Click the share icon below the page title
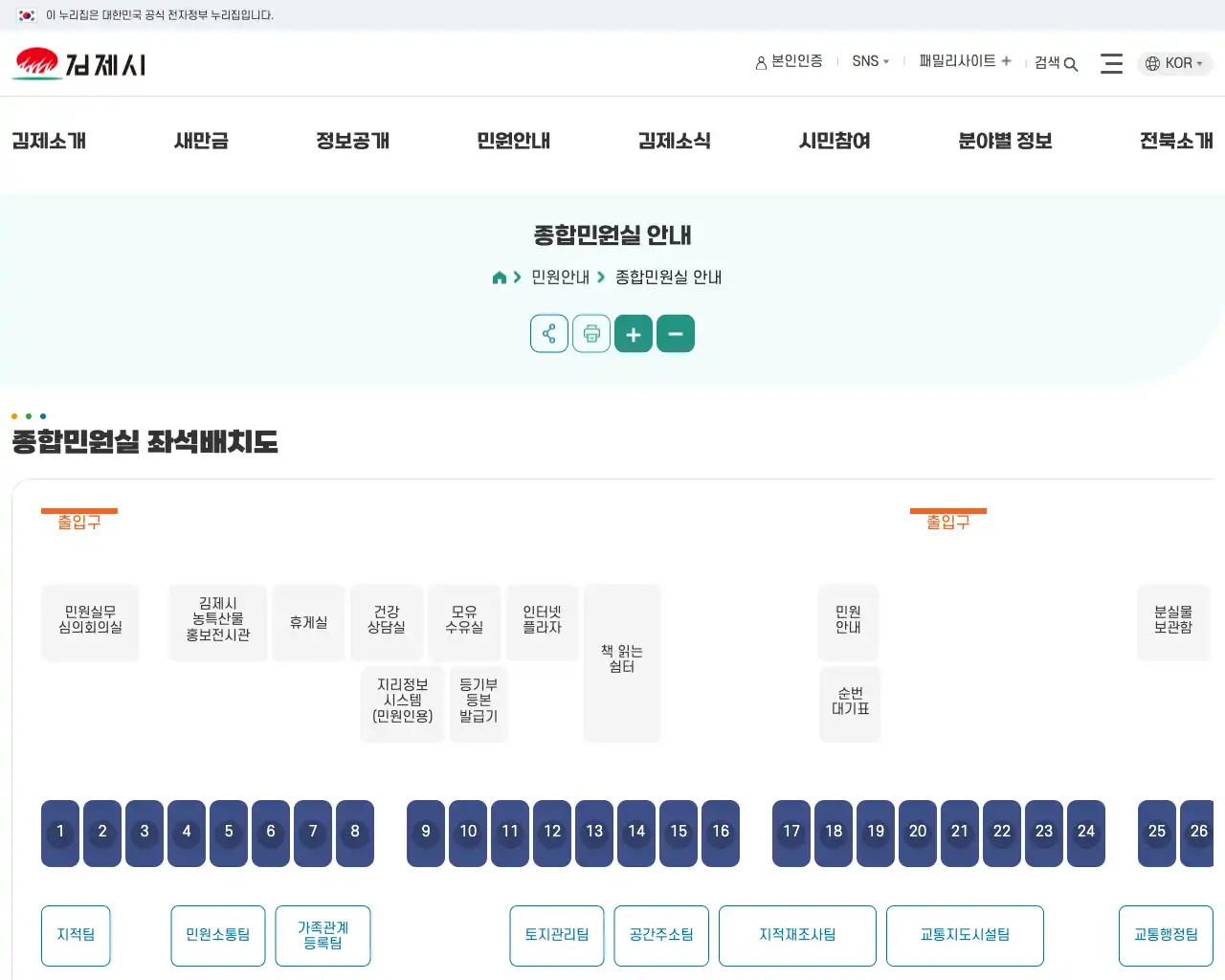This screenshot has width=1225, height=980. [x=548, y=333]
